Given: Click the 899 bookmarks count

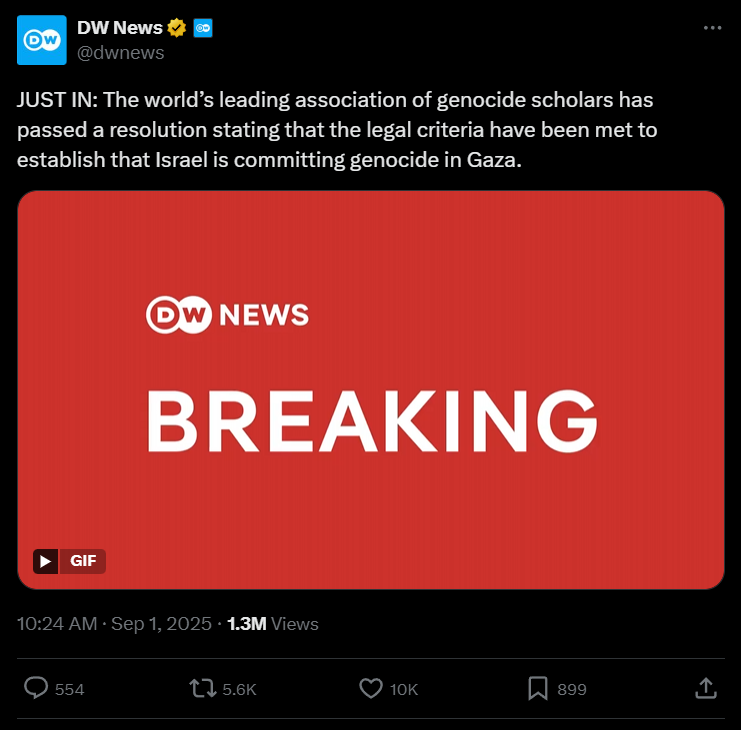Looking at the screenshot, I should pos(572,689).
